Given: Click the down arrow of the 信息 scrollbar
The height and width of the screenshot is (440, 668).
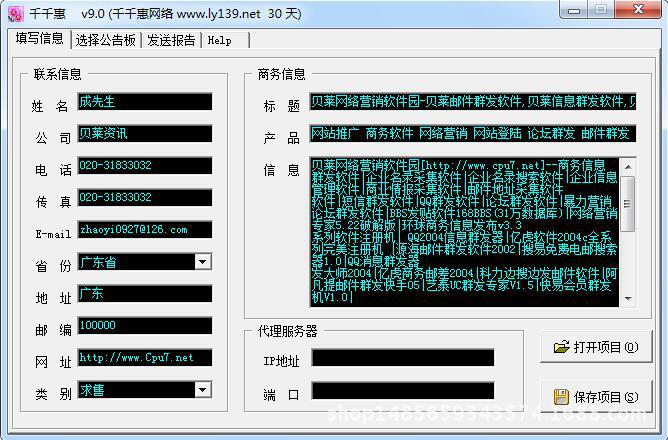Looking at the screenshot, I should click(628, 298).
